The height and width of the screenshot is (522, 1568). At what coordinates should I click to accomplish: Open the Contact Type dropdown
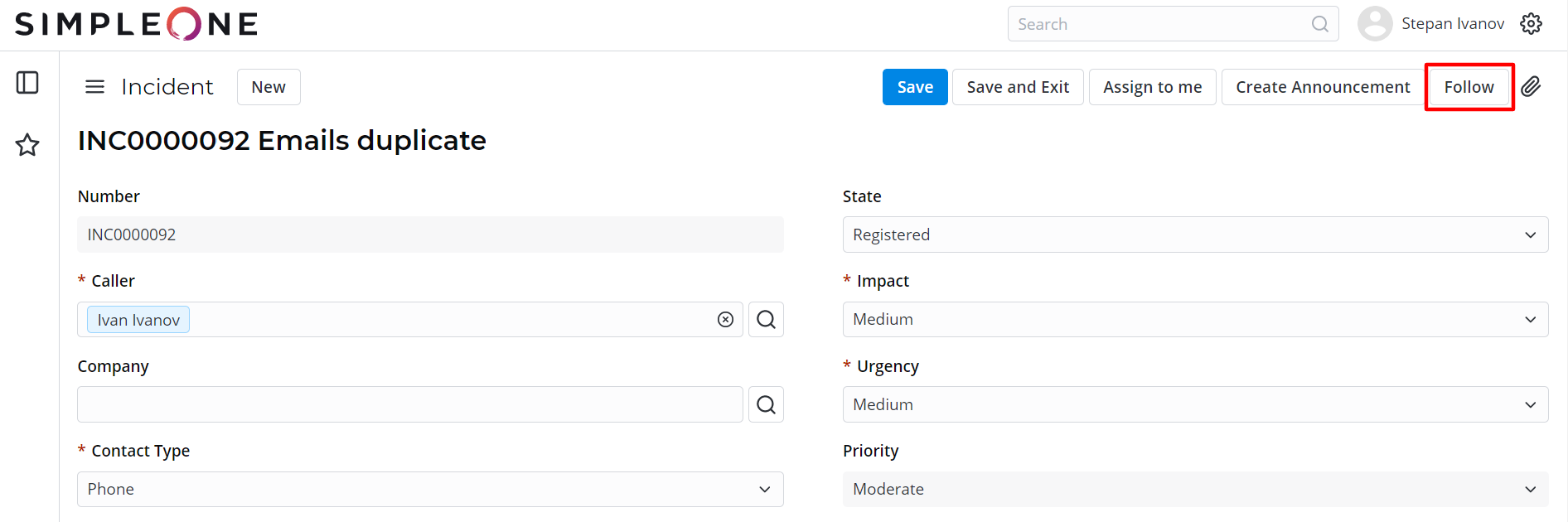coord(430,489)
